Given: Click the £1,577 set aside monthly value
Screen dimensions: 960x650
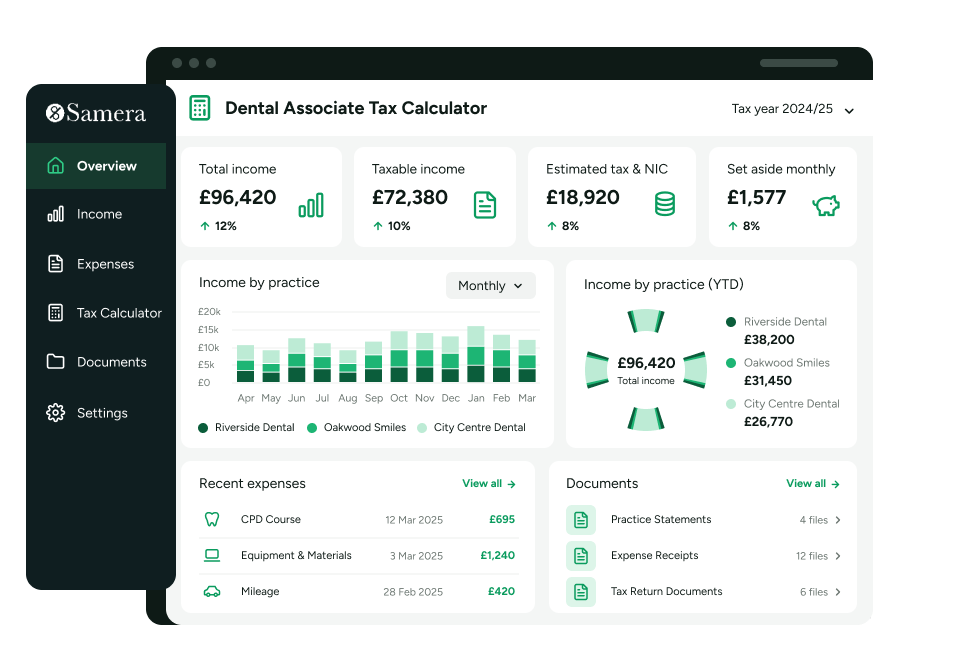Looking at the screenshot, I should pyautogui.click(x=756, y=197).
